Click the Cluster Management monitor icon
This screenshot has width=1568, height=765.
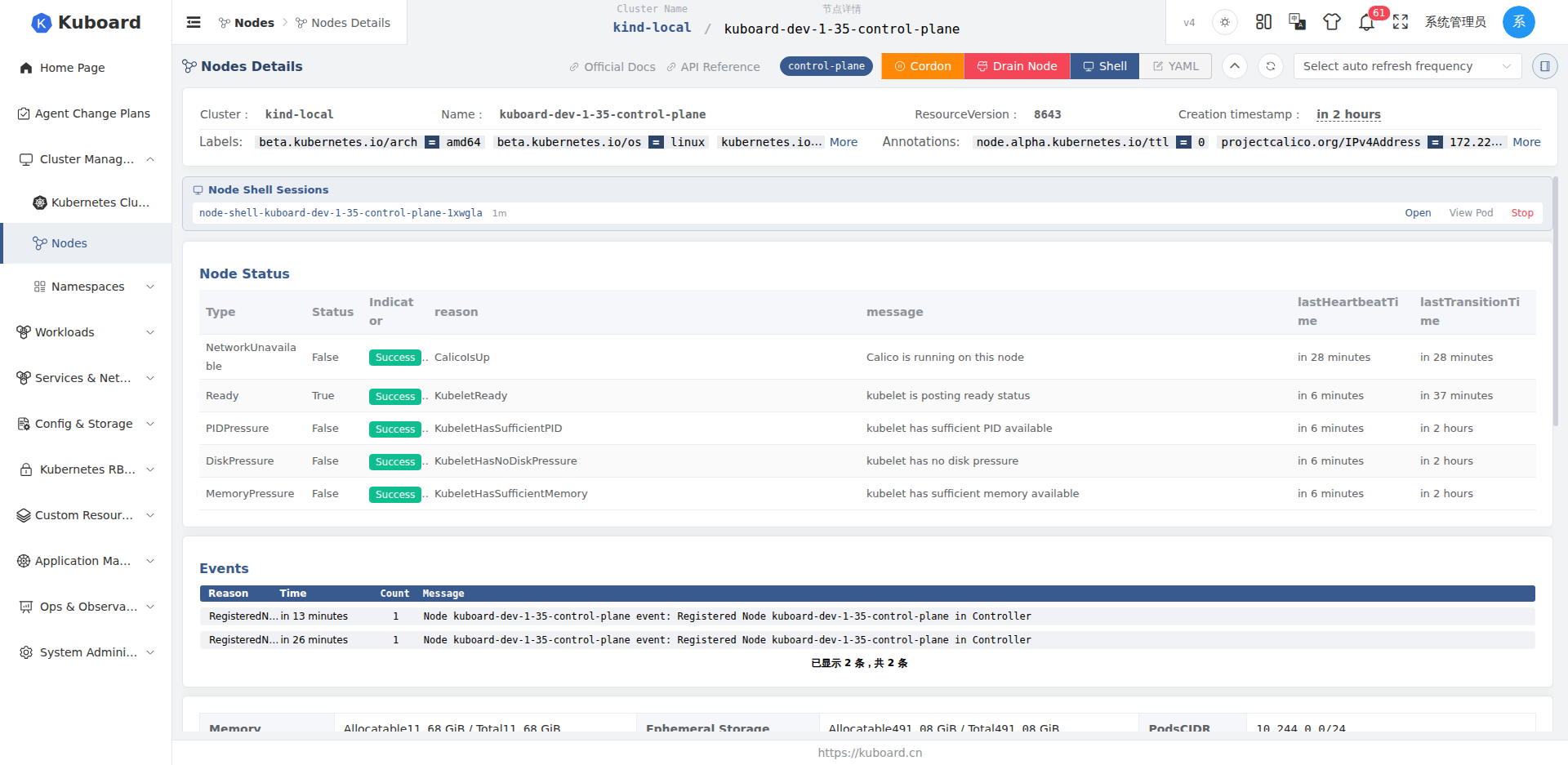point(26,159)
